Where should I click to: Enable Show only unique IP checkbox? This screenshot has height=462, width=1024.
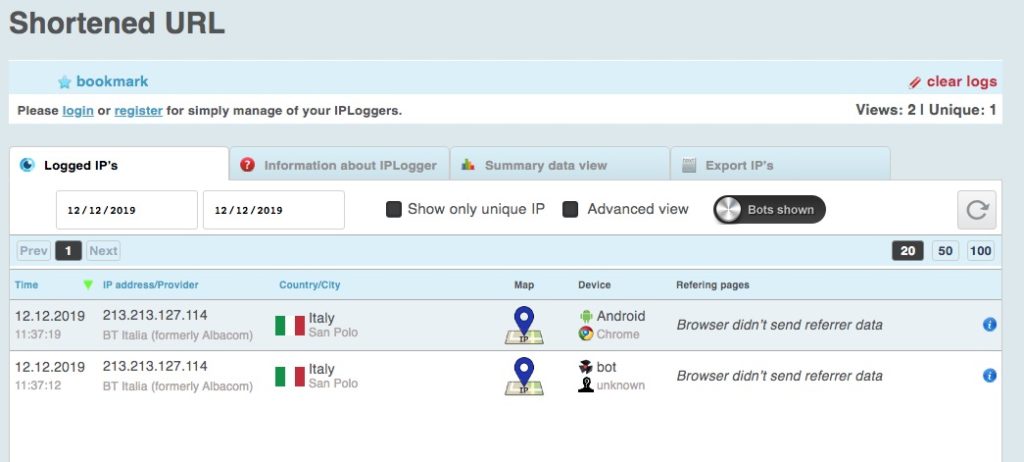(394, 210)
